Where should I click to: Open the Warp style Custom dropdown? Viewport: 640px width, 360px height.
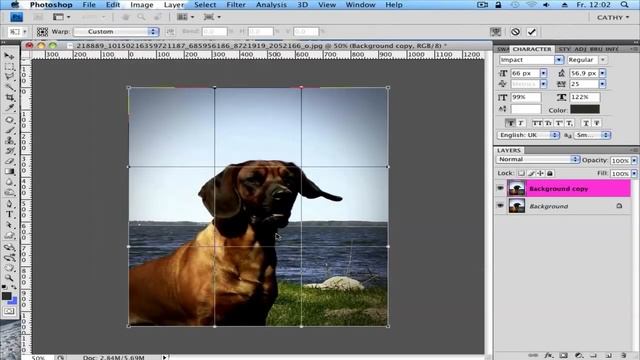(116, 31)
